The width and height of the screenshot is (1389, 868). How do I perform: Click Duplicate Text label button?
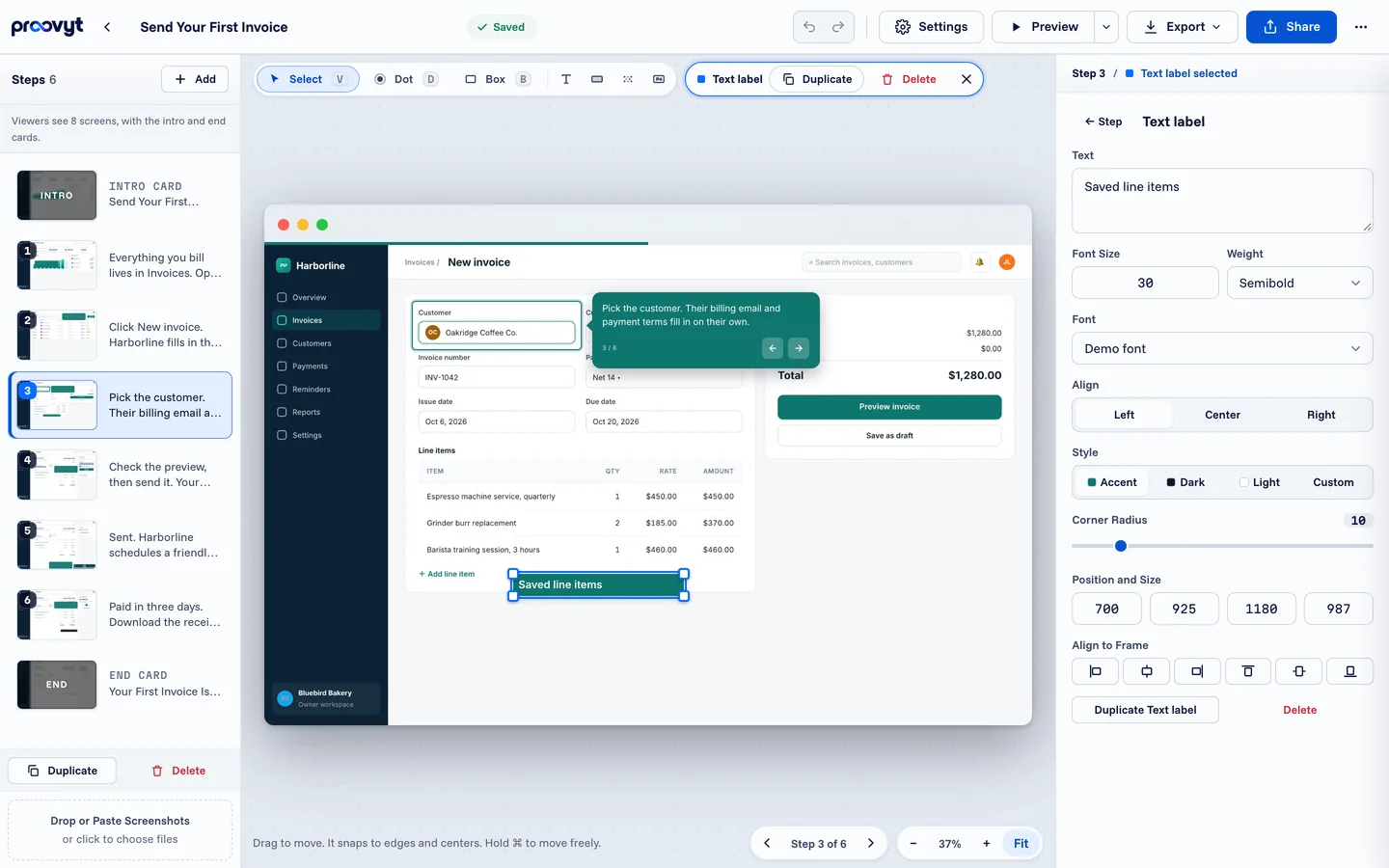tap(1145, 710)
